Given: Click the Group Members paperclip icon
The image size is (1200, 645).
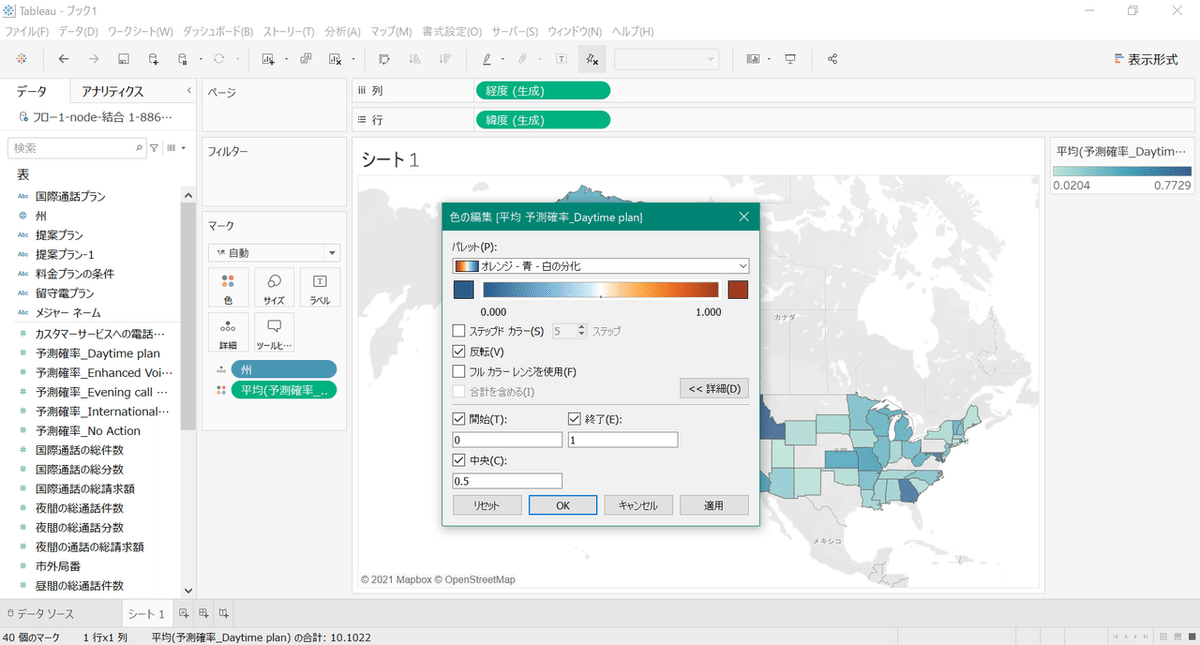Looking at the screenshot, I should [x=523, y=59].
